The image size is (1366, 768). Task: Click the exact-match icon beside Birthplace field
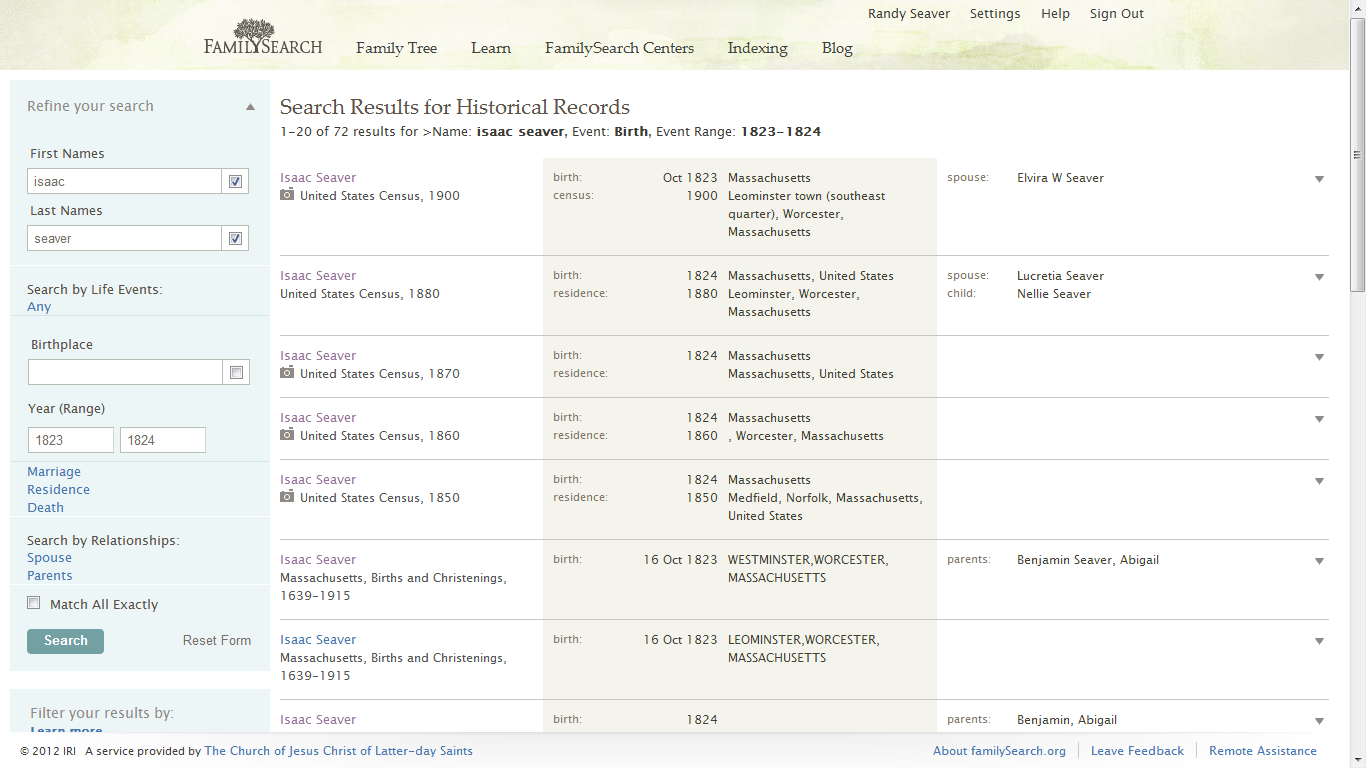coord(235,371)
